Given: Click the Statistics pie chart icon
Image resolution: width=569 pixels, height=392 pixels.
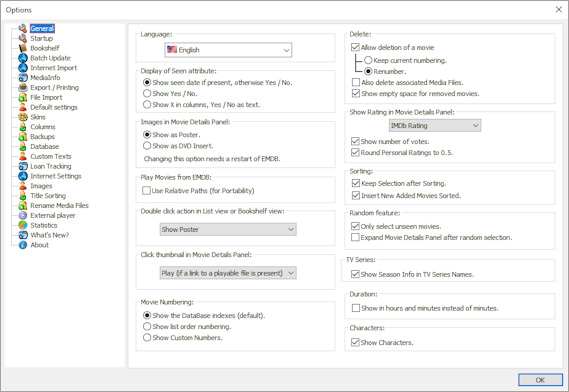Looking at the screenshot, I should (x=23, y=225).
